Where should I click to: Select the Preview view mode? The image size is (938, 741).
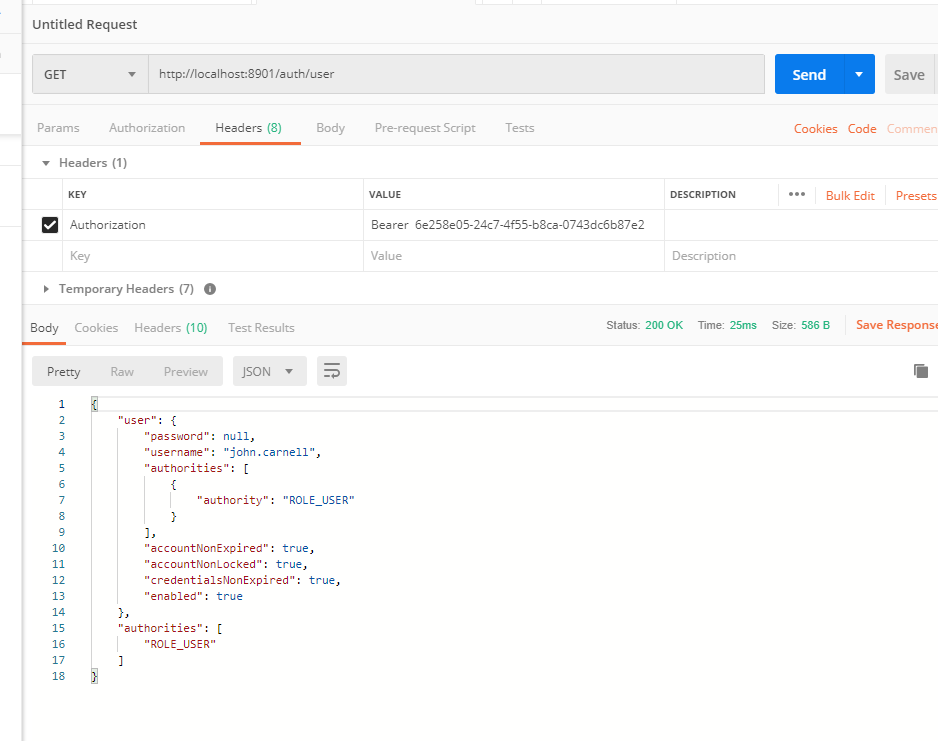[x=185, y=371]
